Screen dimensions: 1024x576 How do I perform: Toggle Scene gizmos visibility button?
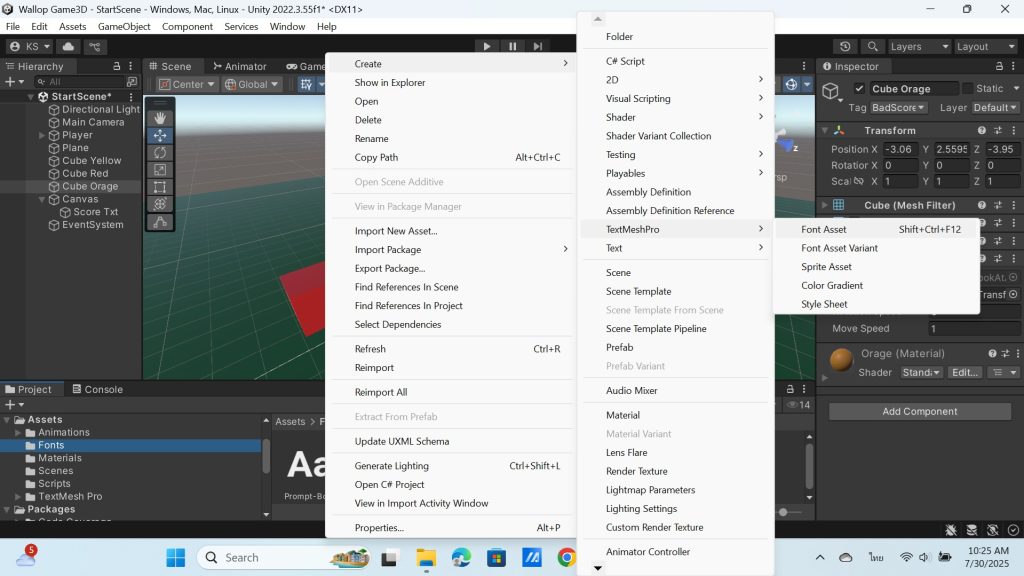(x=792, y=84)
